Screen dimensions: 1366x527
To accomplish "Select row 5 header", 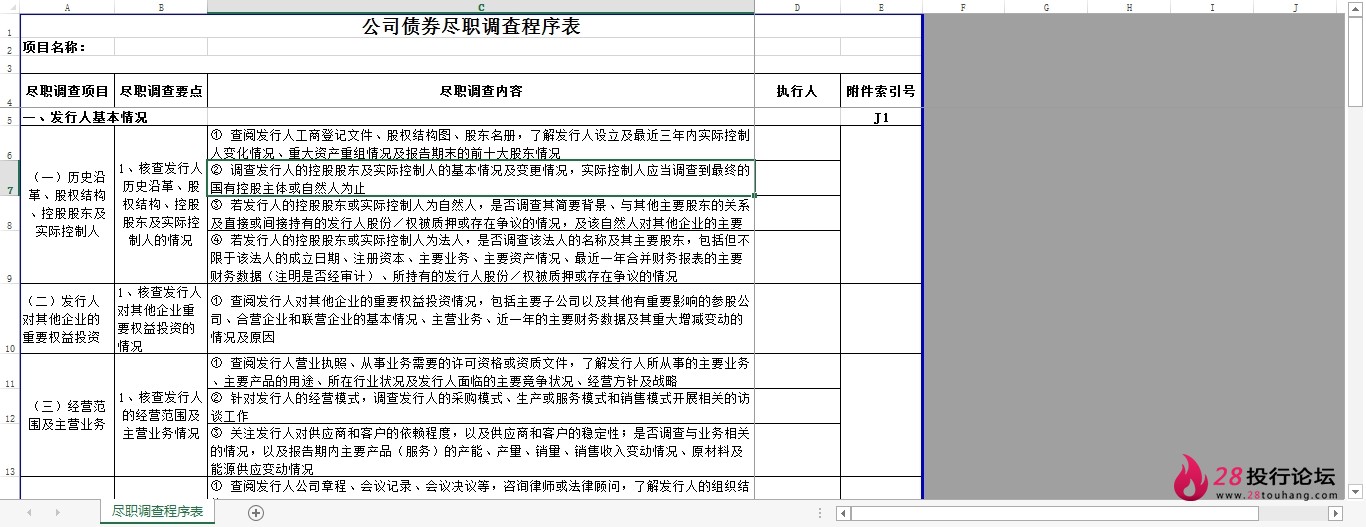I will tap(10, 117).
